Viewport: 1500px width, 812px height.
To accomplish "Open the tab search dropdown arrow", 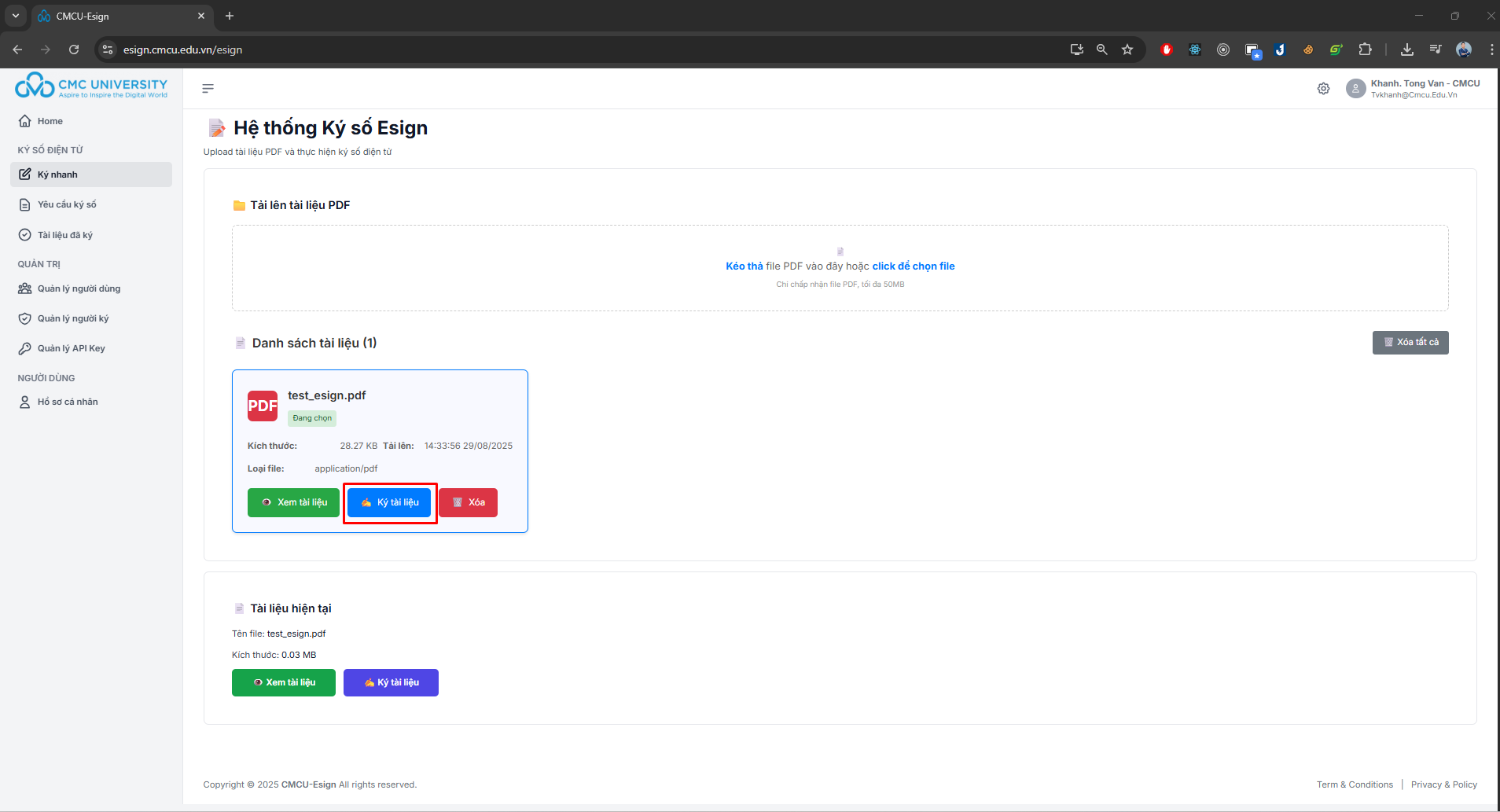I will [x=16, y=16].
